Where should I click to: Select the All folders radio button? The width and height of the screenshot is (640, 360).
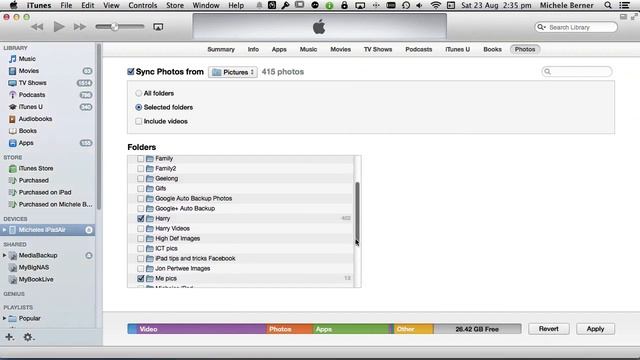click(x=139, y=93)
